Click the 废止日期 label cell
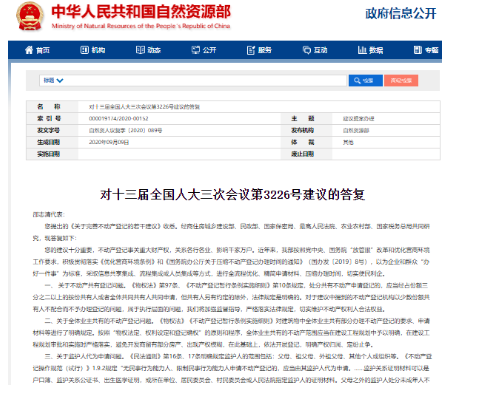Screen dimensions: 491x395 point(306,154)
